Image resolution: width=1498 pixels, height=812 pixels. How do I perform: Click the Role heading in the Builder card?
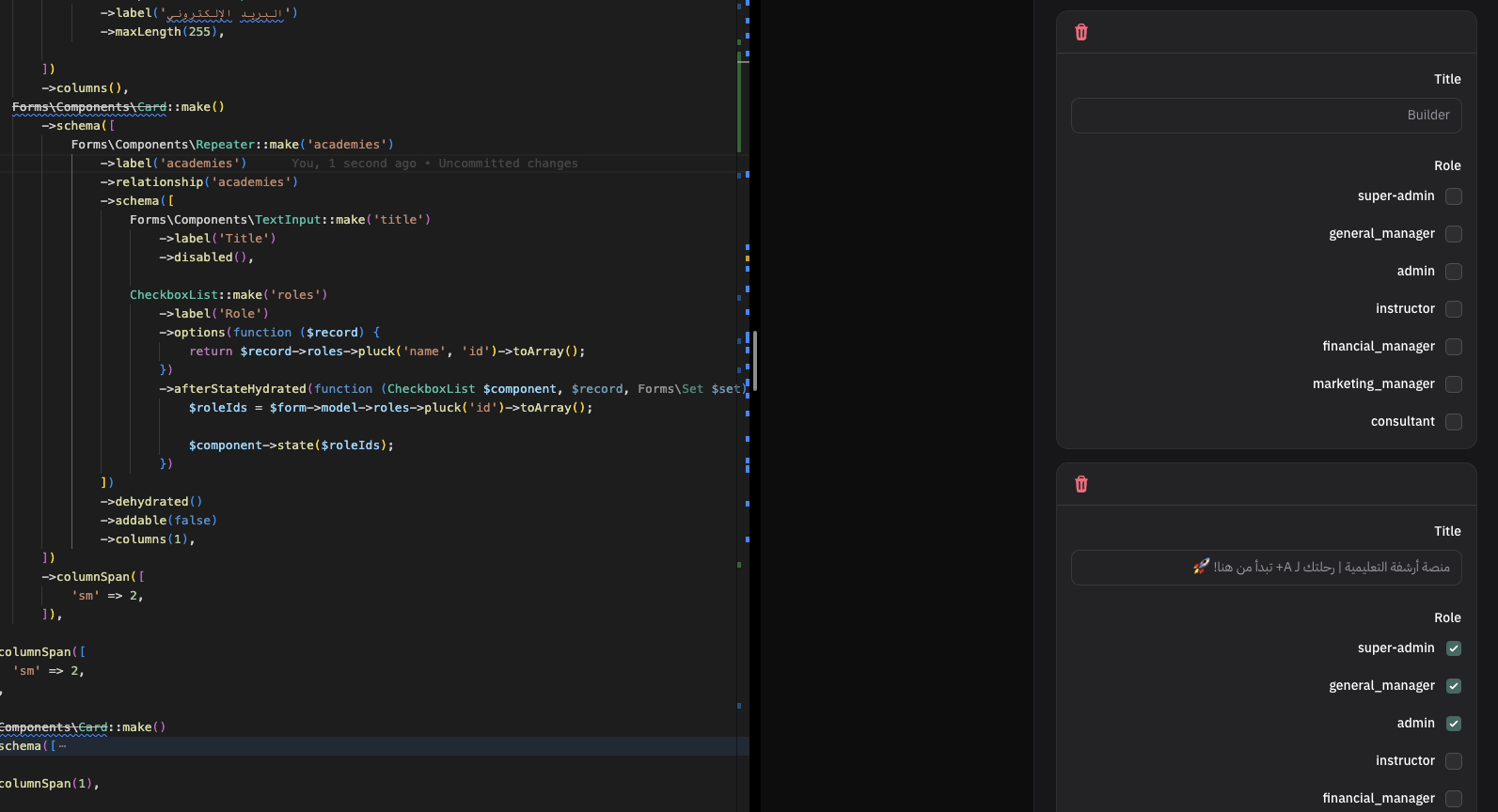click(x=1448, y=165)
